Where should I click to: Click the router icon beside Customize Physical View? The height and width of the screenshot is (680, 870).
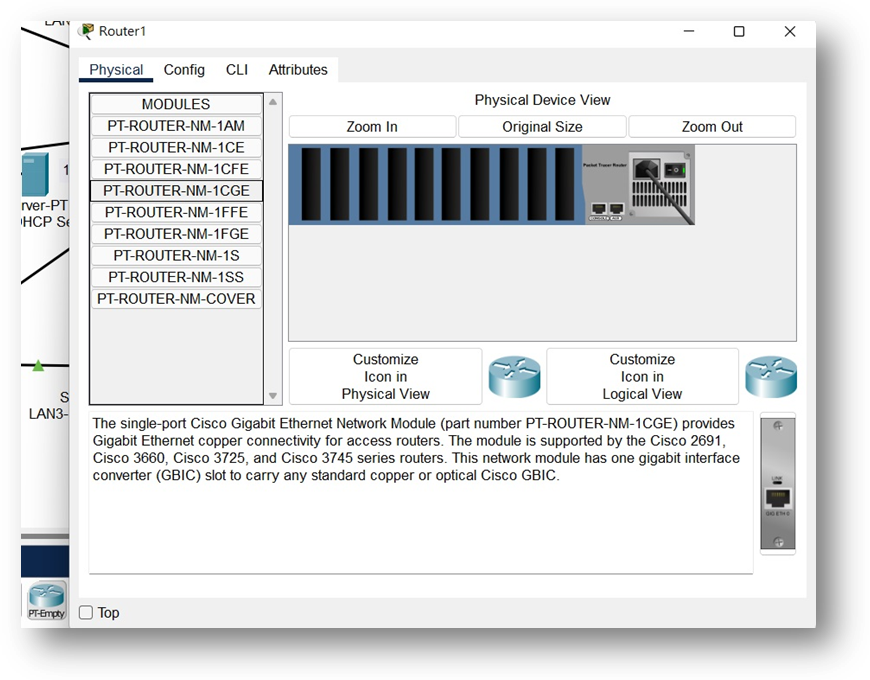514,377
